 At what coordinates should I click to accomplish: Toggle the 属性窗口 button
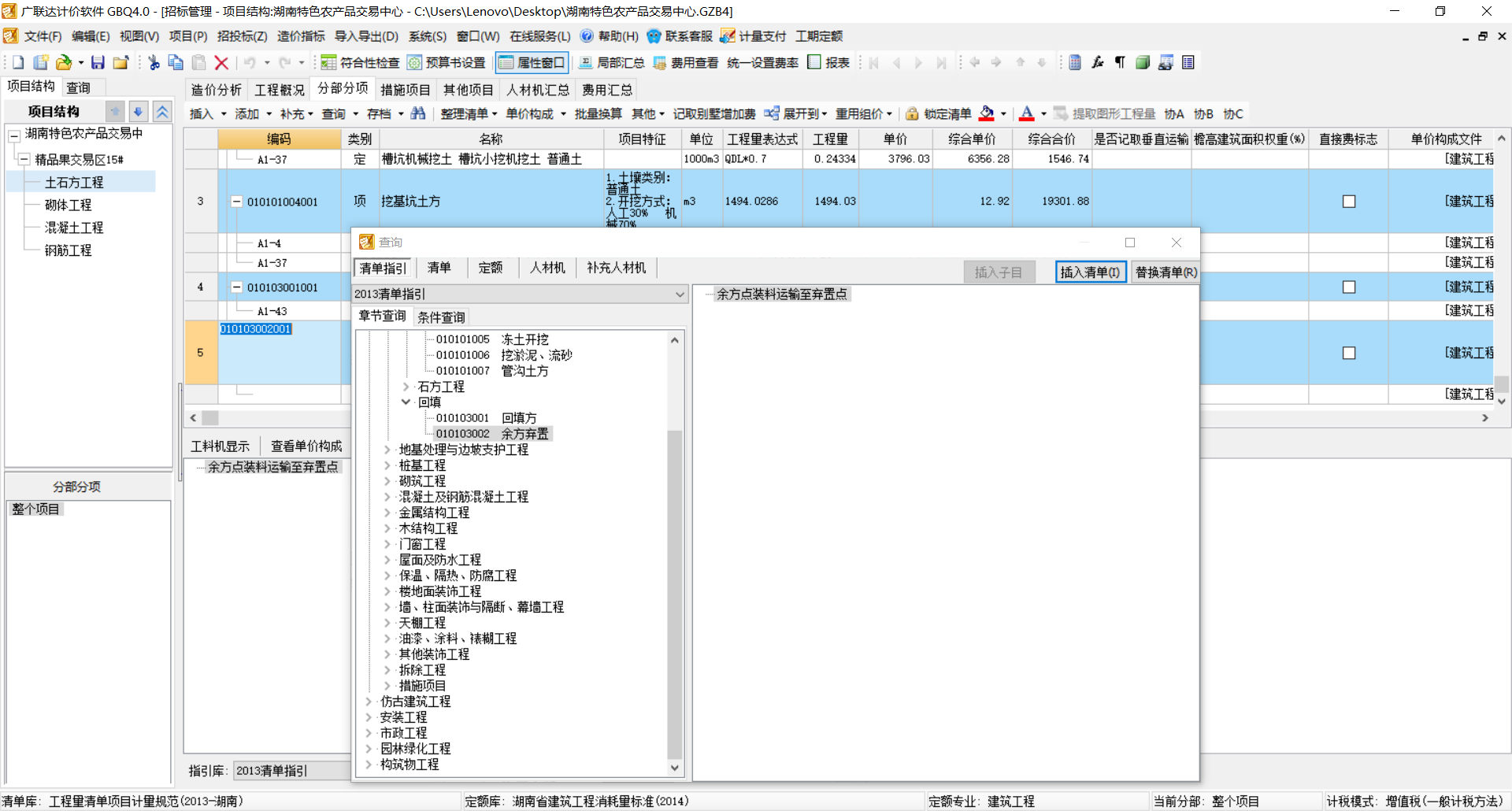tap(532, 63)
